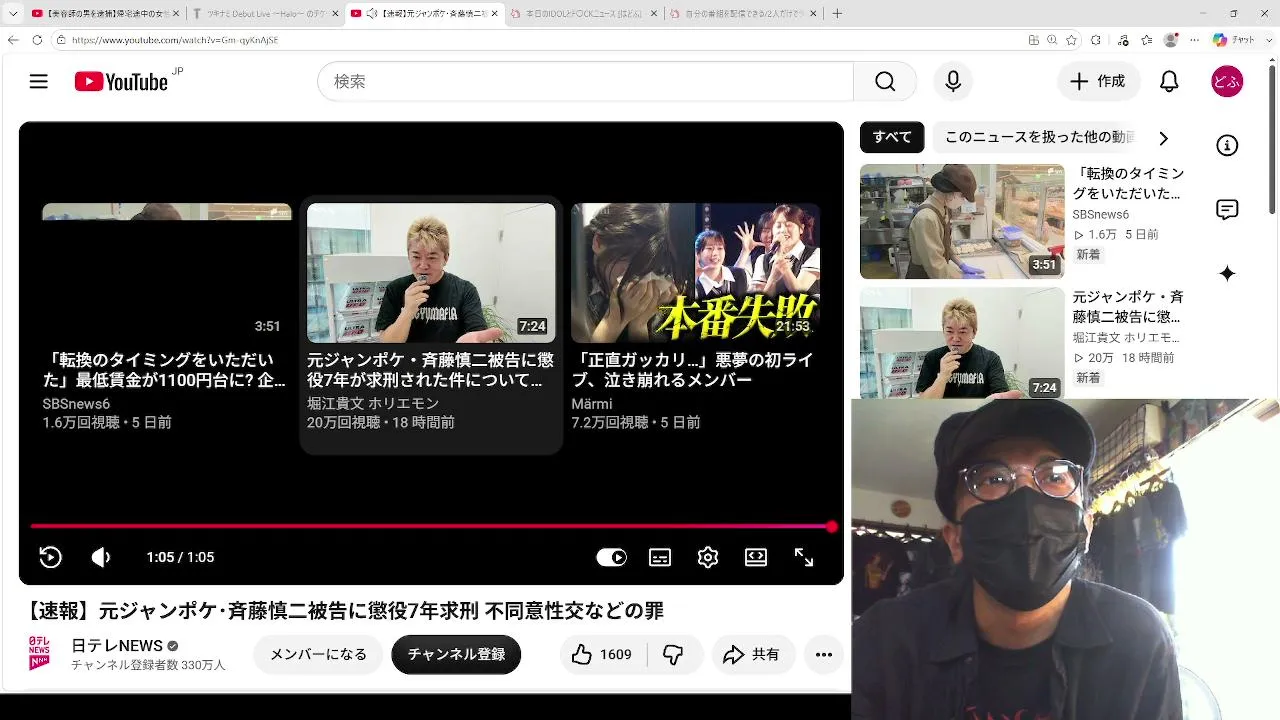Viewport: 1280px width, 720px height.
Task: Click the browser address bar URL
Action: (175, 40)
